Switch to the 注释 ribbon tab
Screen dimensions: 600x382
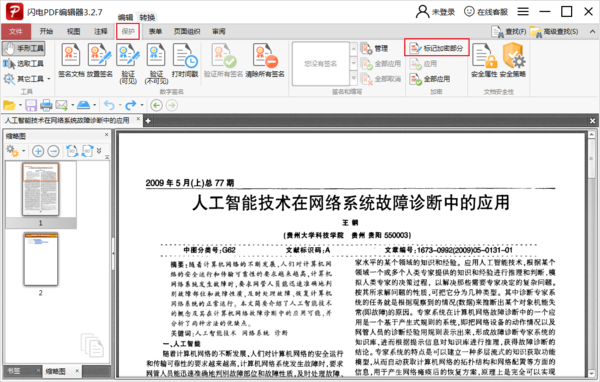(101, 31)
